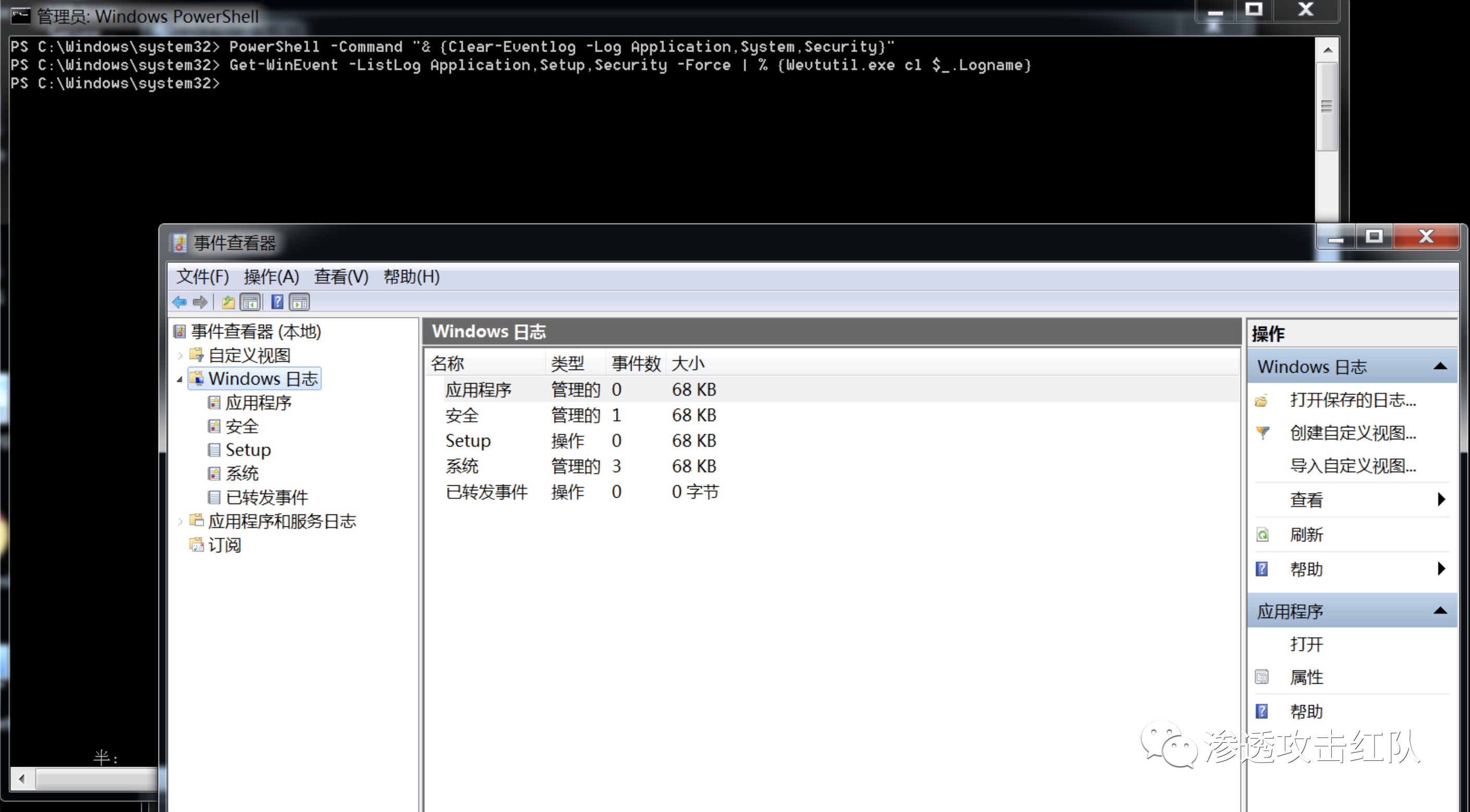Expand 自定义视图 tree node
This screenshot has width=1470, height=812.
(180, 355)
